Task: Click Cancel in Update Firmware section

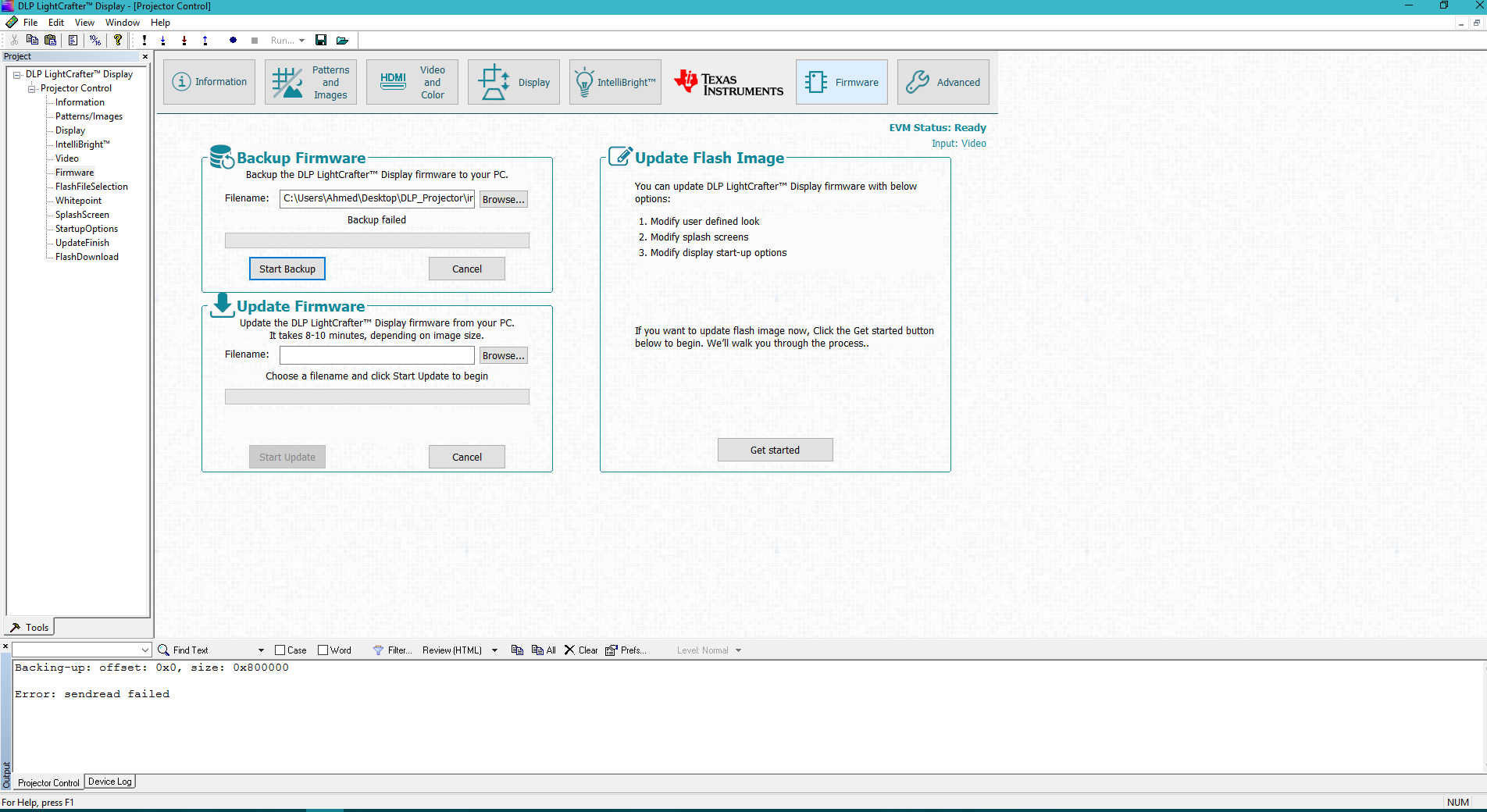Action: (x=467, y=457)
